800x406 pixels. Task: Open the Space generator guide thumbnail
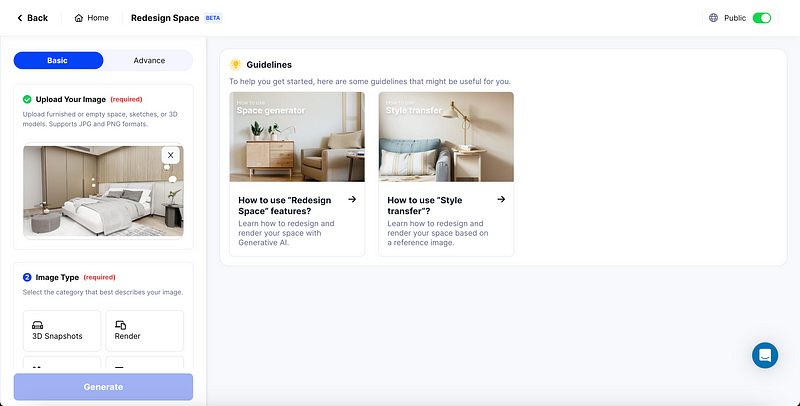pos(297,137)
